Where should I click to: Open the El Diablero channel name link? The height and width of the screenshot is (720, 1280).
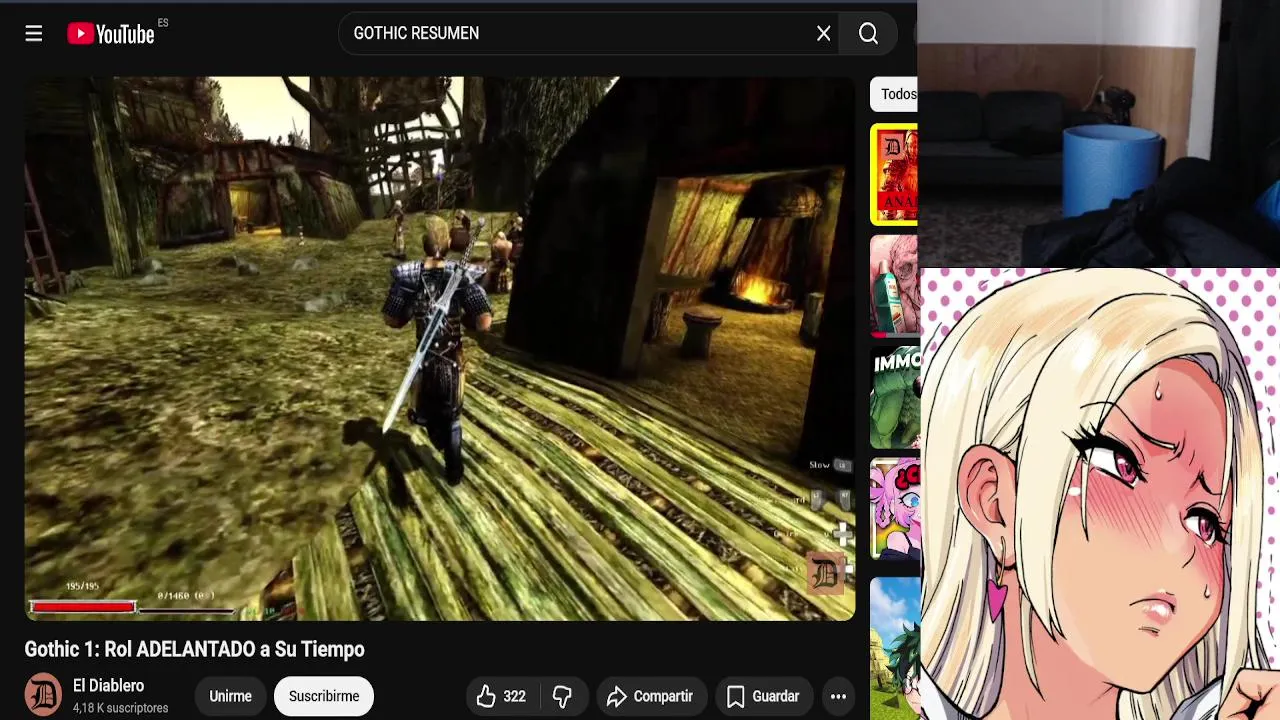(x=108, y=686)
